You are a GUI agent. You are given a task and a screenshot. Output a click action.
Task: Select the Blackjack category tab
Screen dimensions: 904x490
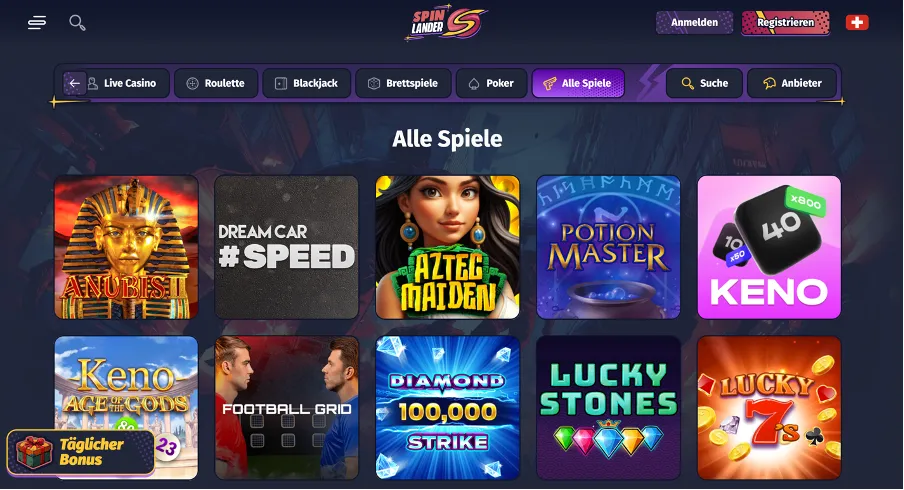coord(307,83)
